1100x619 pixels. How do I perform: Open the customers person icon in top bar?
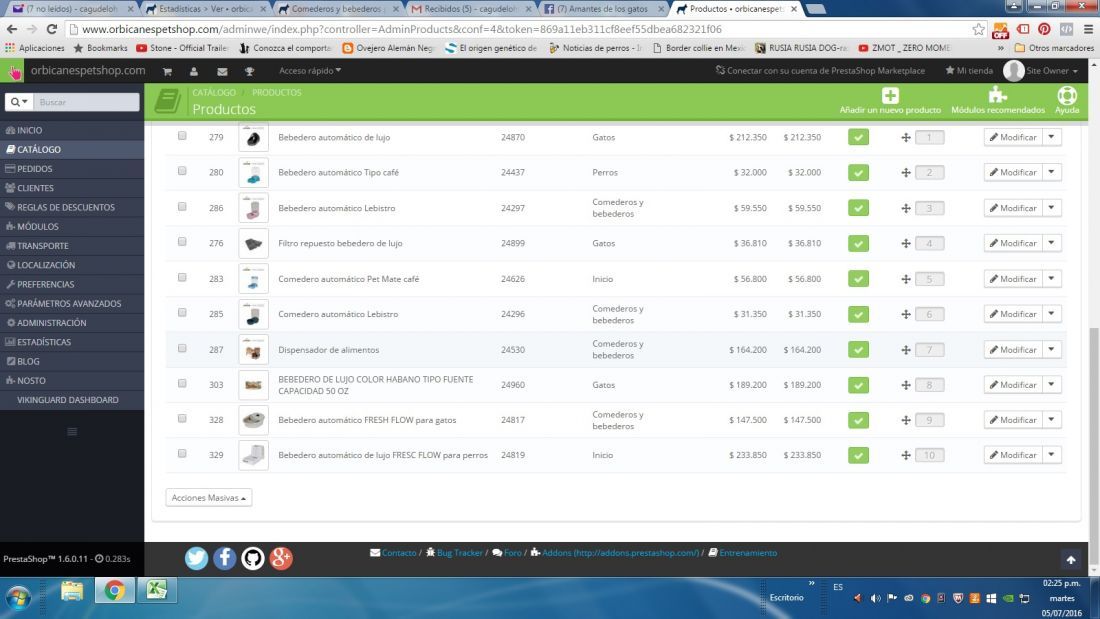(194, 71)
